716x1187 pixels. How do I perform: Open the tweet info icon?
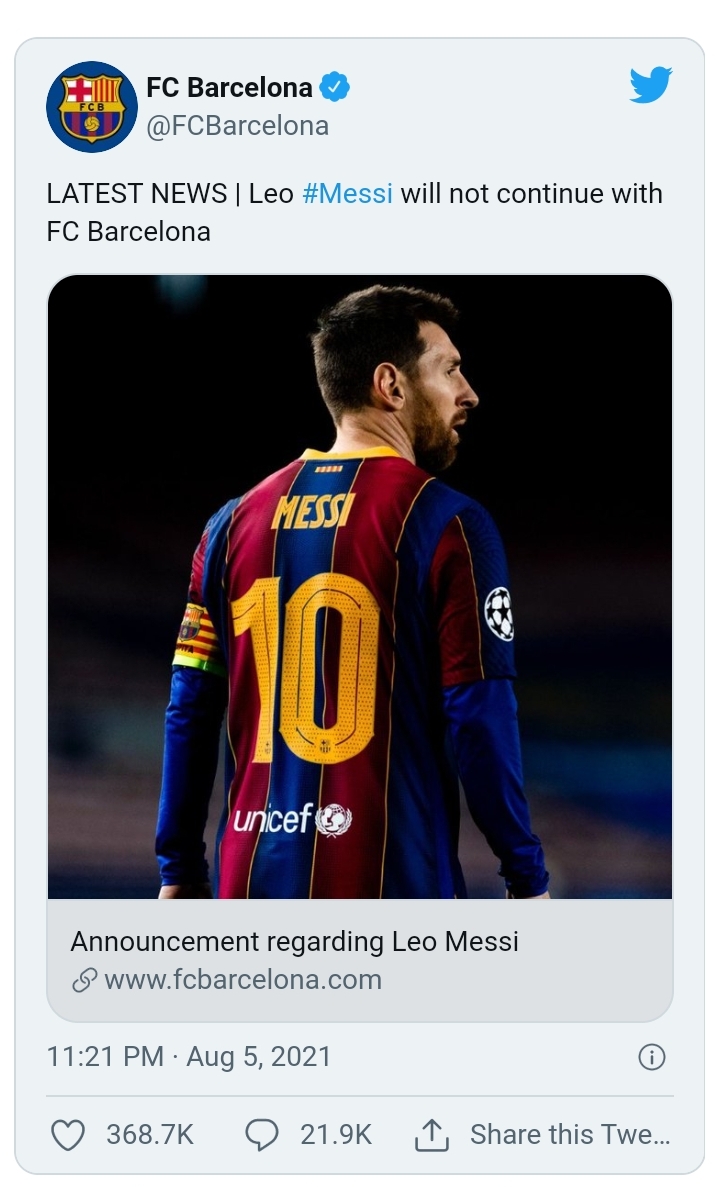[x=651, y=1058]
